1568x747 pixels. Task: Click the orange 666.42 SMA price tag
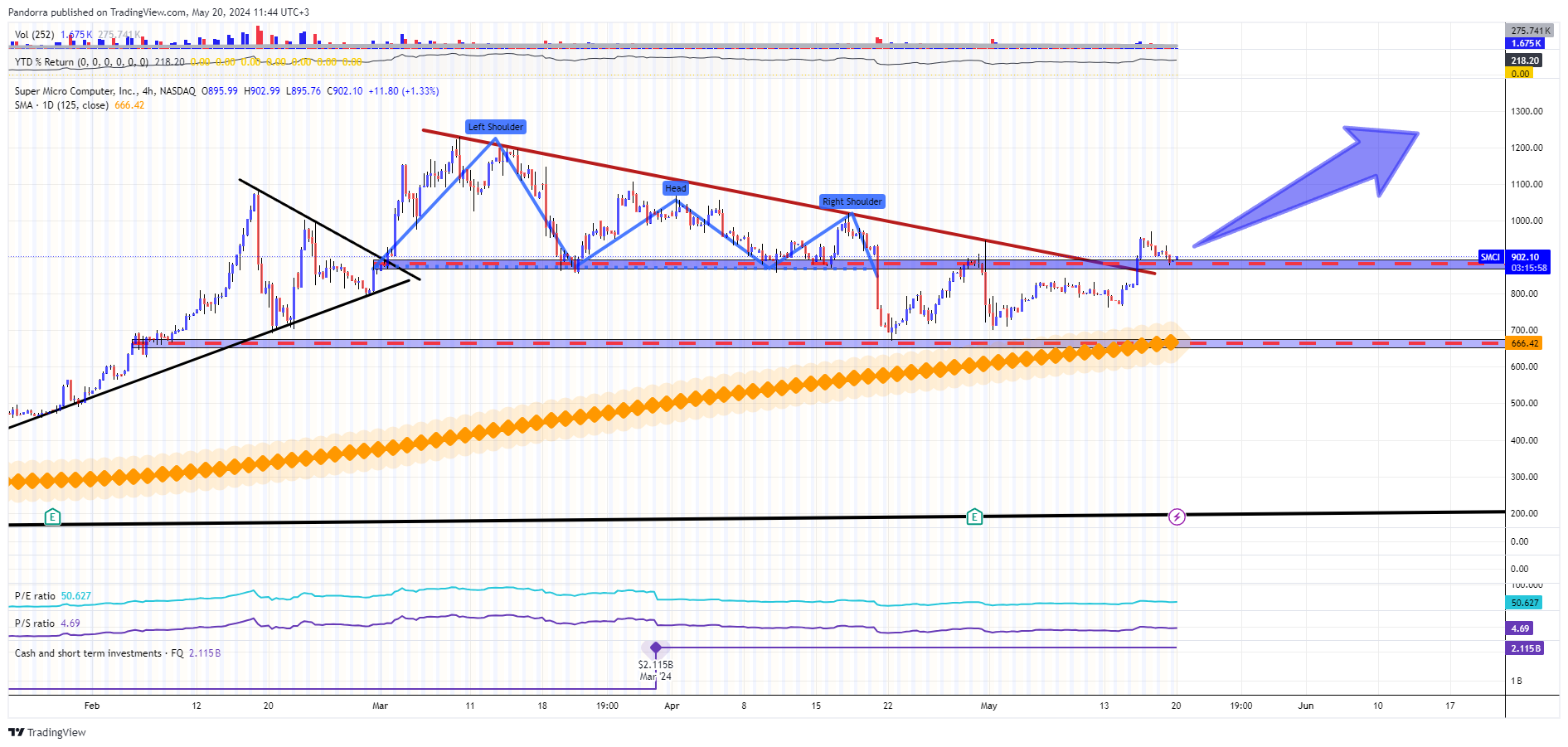click(1524, 343)
